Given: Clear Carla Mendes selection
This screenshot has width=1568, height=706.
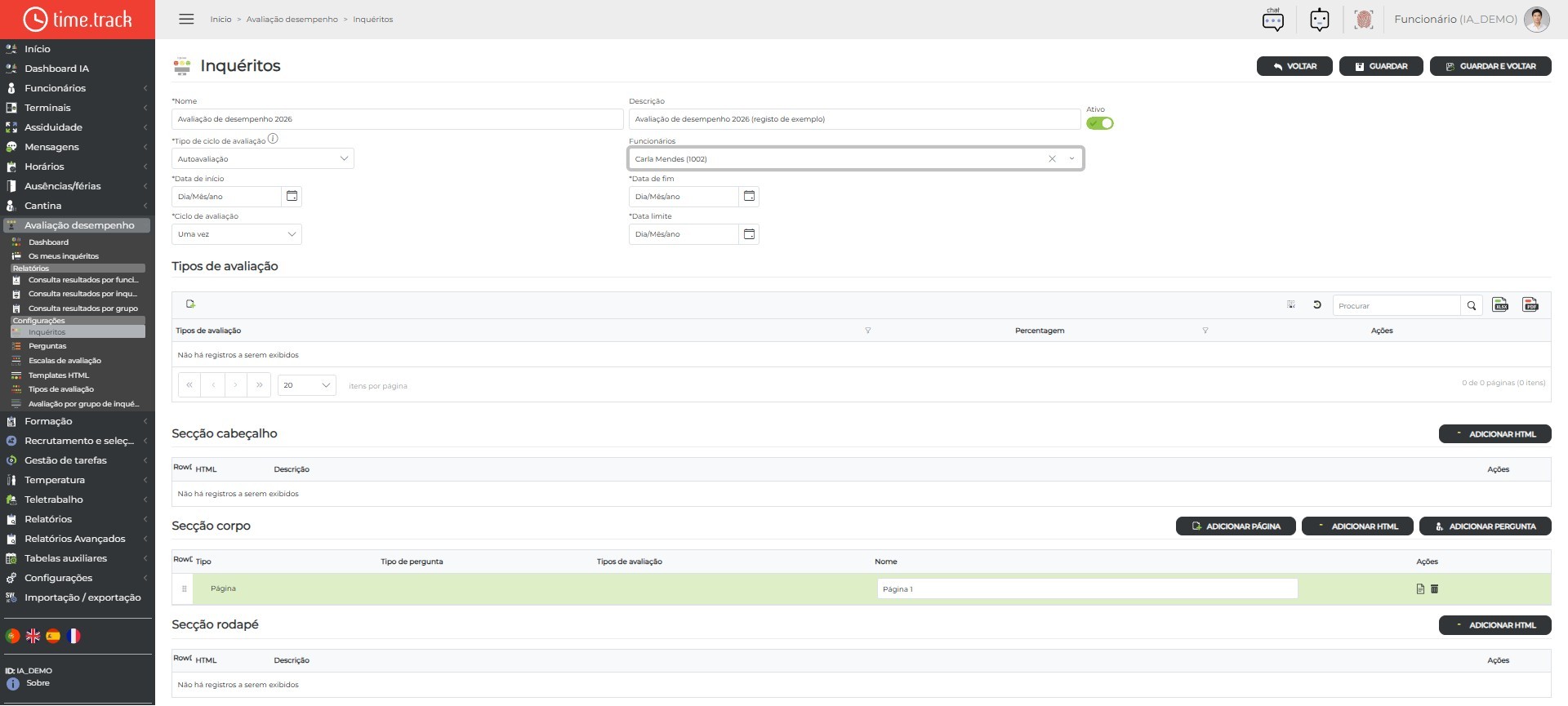Looking at the screenshot, I should pyautogui.click(x=1052, y=158).
